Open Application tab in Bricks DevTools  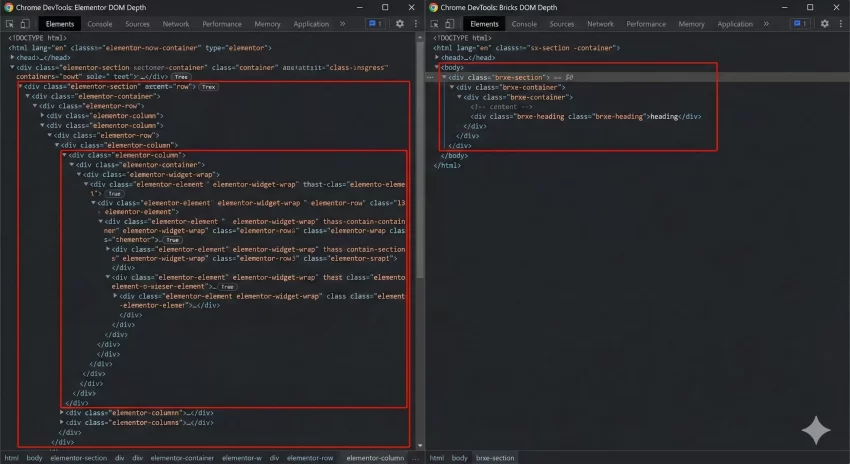point(735,24)
